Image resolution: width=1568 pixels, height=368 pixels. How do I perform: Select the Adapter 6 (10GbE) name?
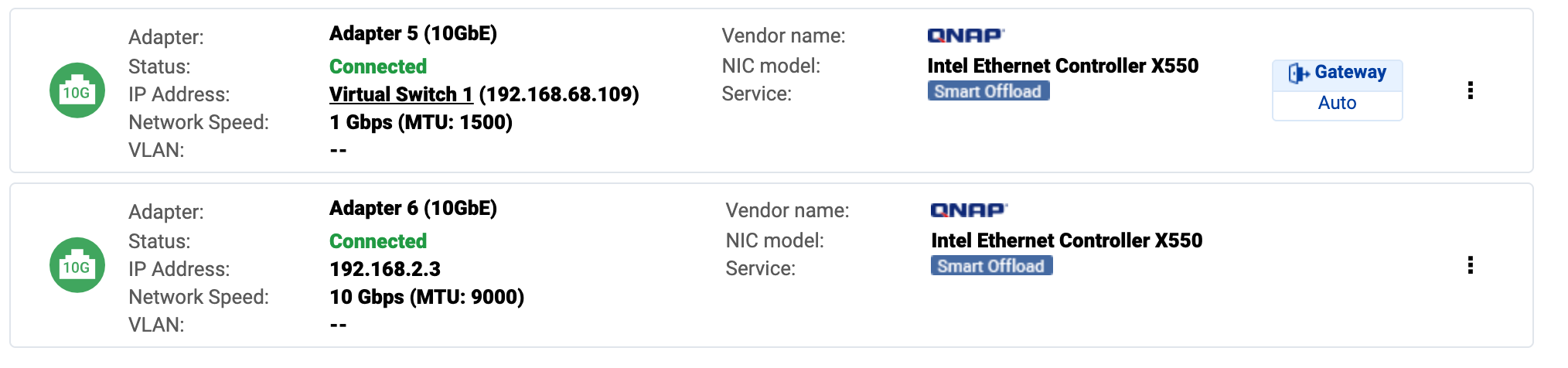[x=413, y=209]
